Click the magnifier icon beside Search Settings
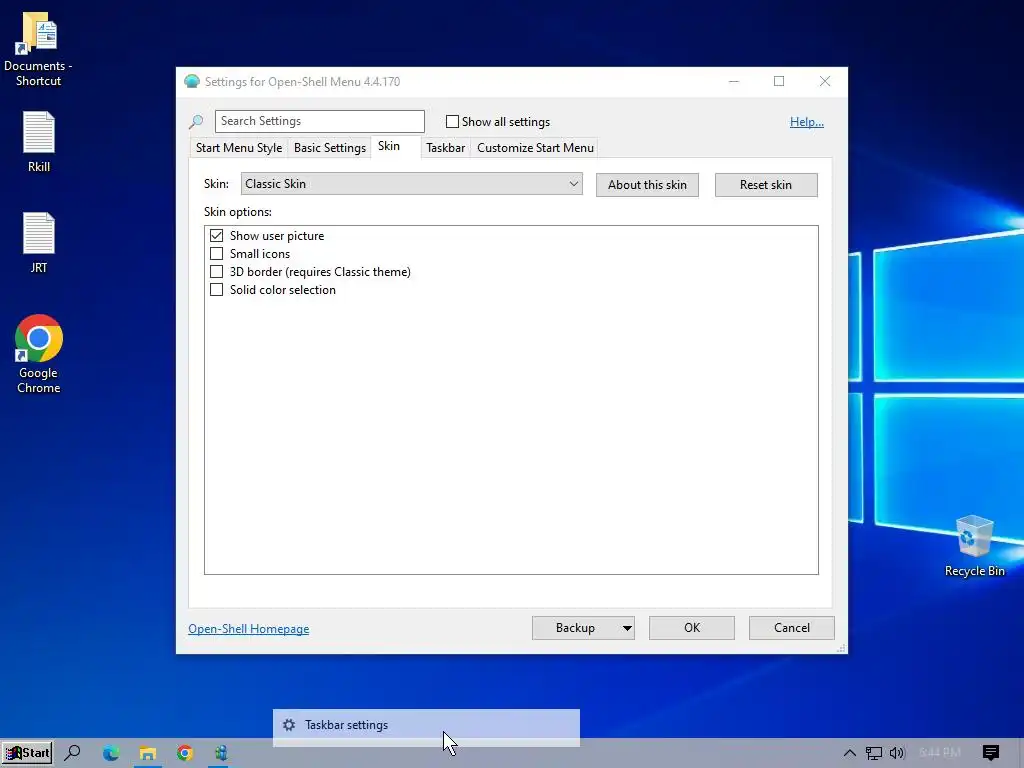1024x768 pixels. tap(196, 121)
